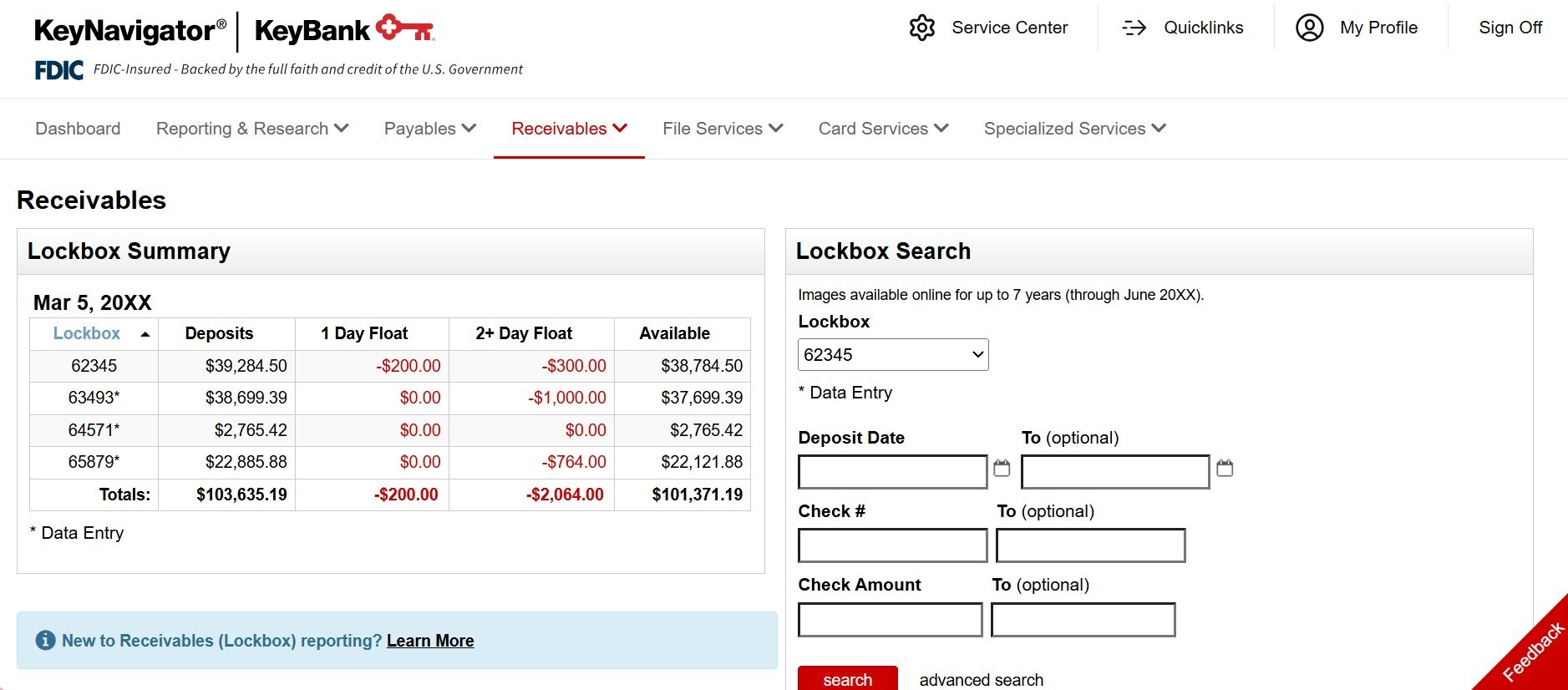
Task: Click the $37,699.39 available value
Action: pyautogui.click(x=702, y=398)
